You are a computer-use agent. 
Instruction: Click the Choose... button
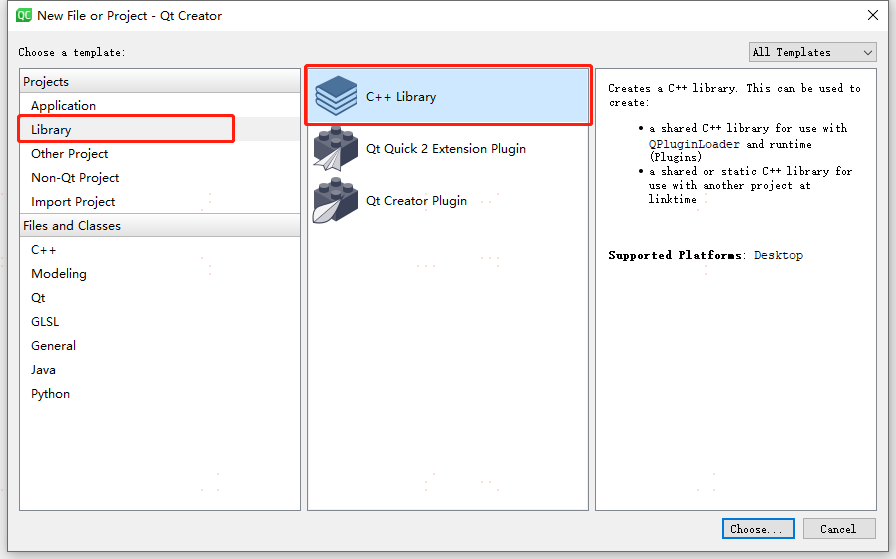[758, 529]
